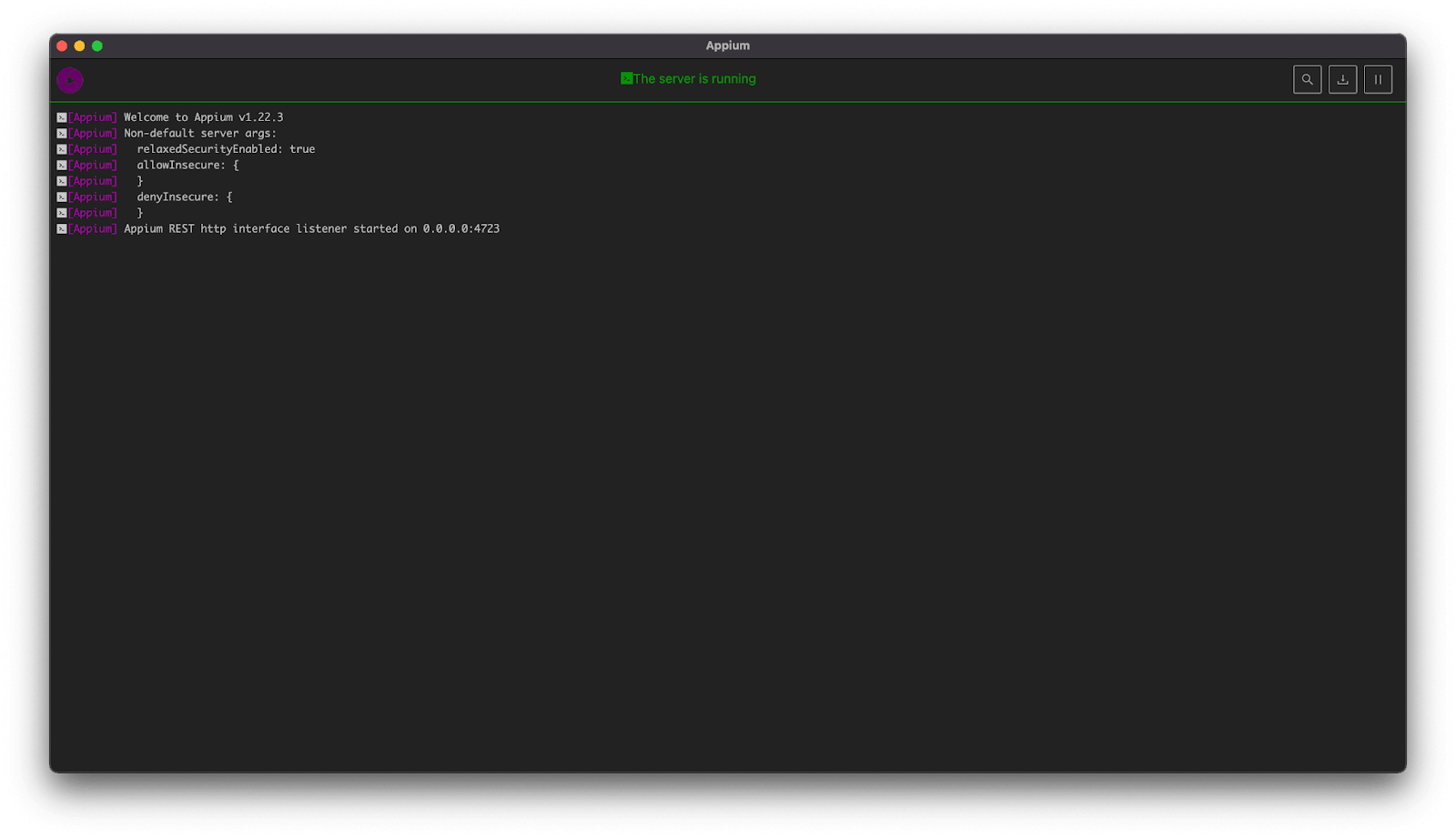
Task: Minimize the window with the yellow button
Action: [78, 45]
